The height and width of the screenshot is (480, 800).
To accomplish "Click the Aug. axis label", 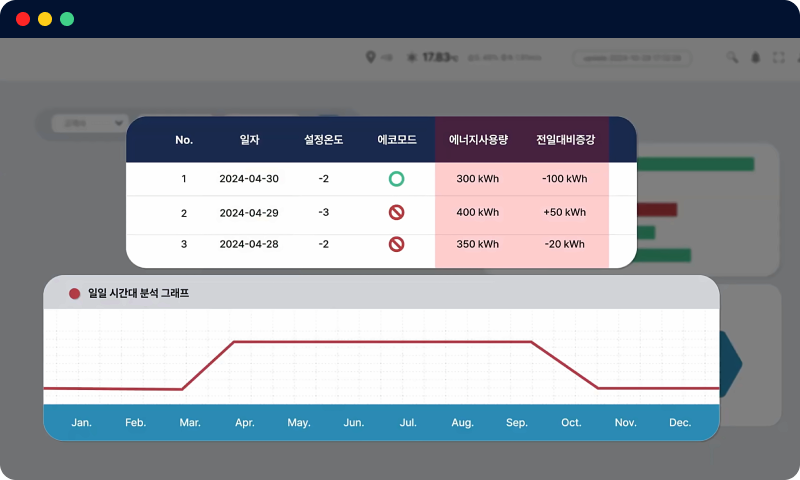I will [463, 423].
